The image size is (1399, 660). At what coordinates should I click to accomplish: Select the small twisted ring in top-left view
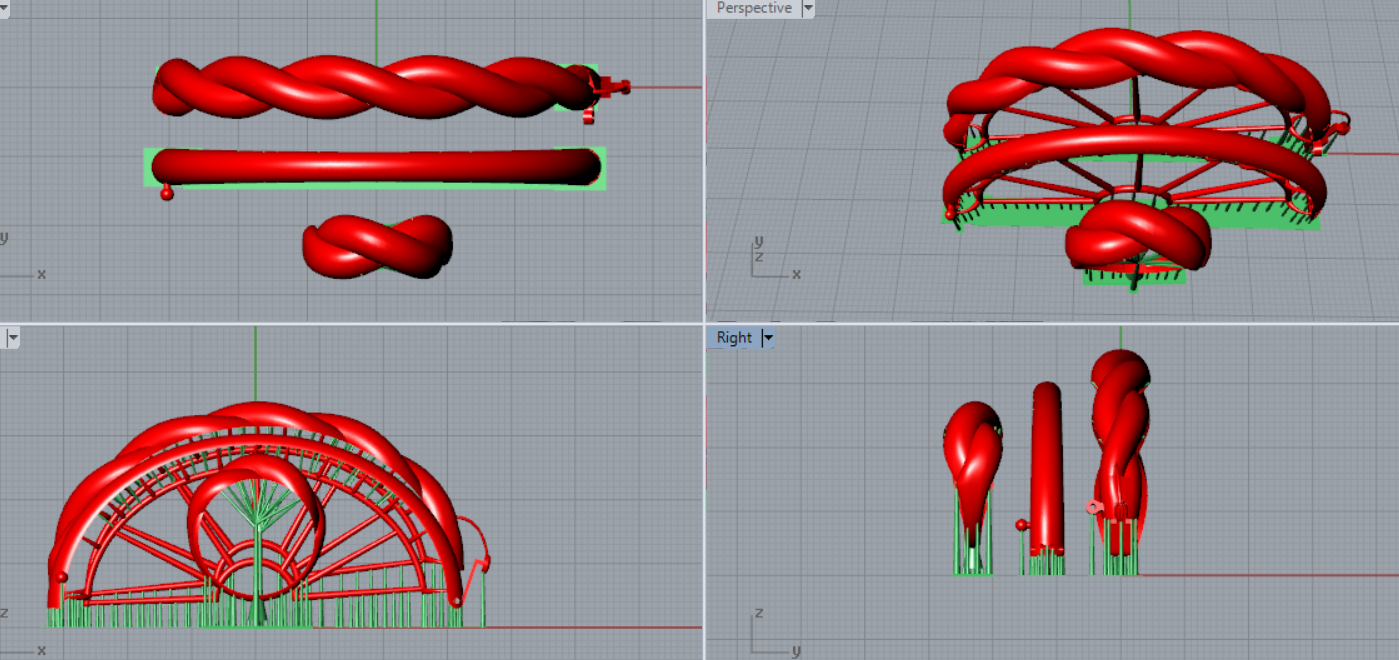coord(378,246)
